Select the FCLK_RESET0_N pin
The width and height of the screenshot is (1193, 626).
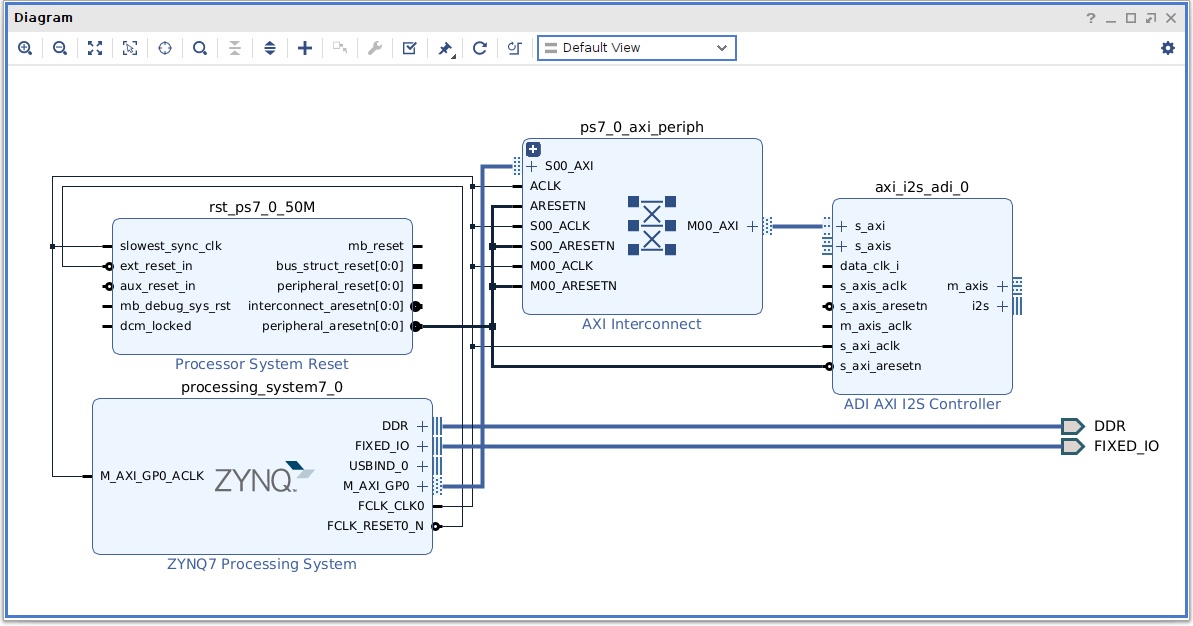(x=375, y=526)
